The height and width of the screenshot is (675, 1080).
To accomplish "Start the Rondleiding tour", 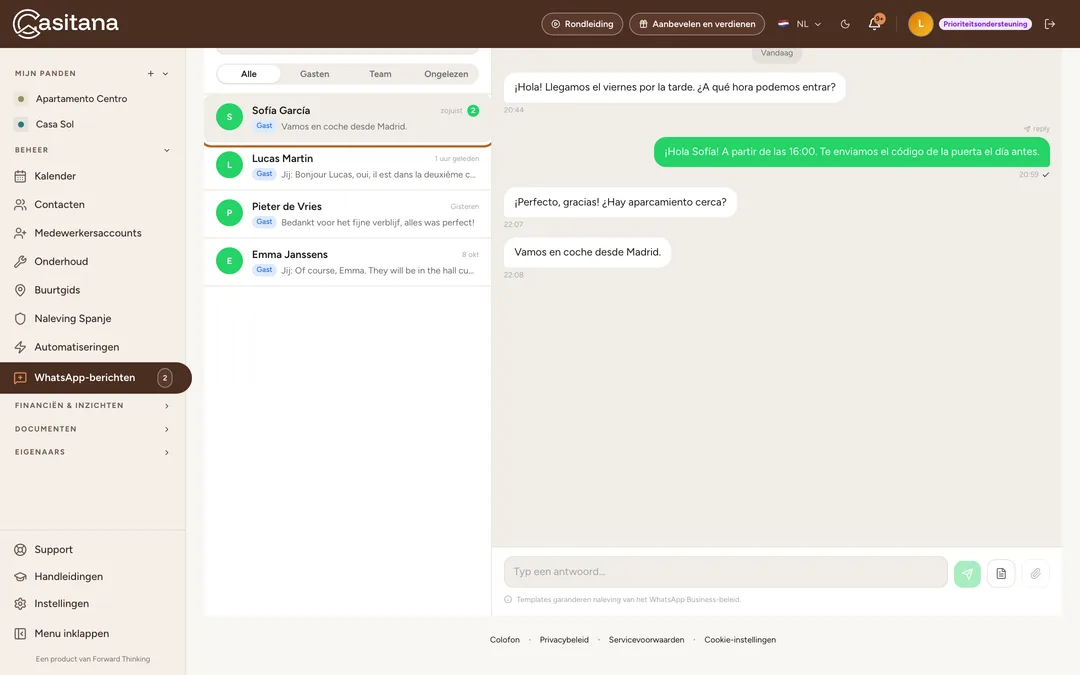I will pos(582,24).
